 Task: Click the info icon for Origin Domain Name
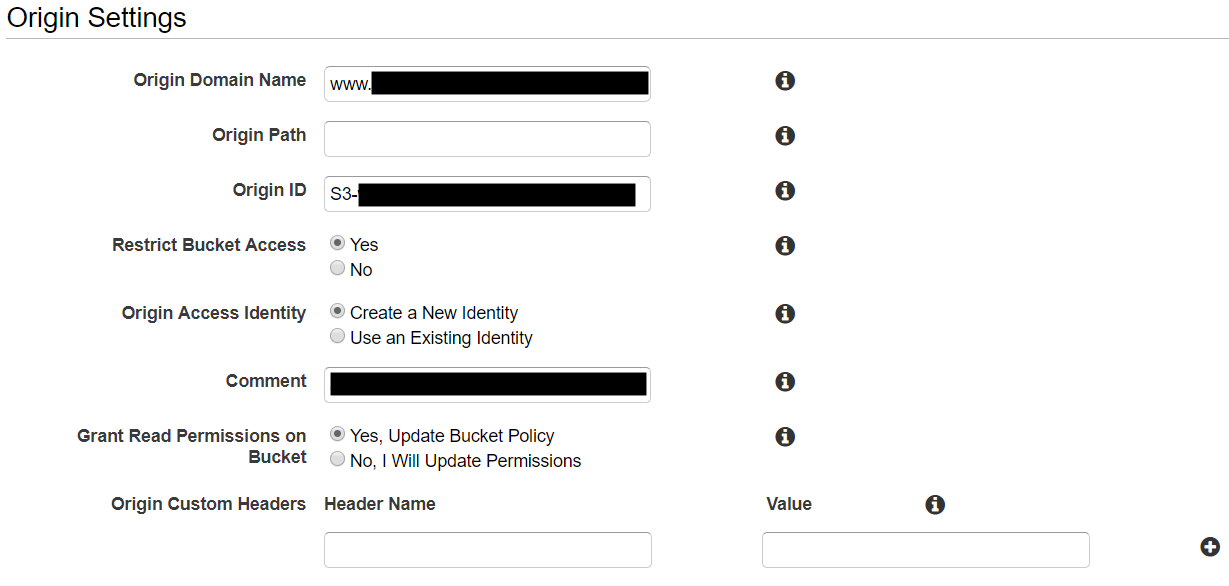tap(785, 81)
